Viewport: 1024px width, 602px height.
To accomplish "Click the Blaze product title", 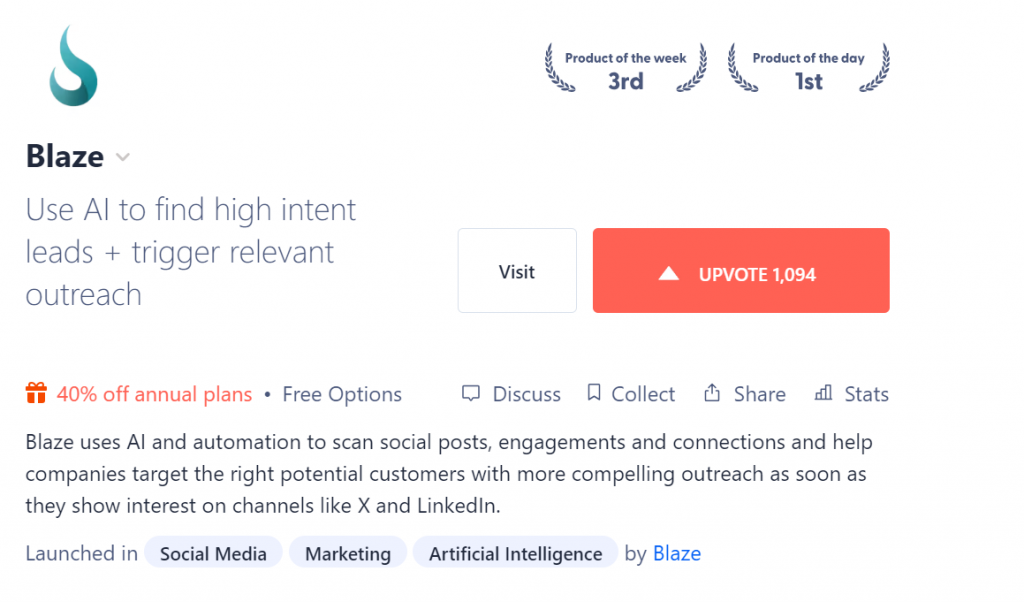I will [65, 157].
